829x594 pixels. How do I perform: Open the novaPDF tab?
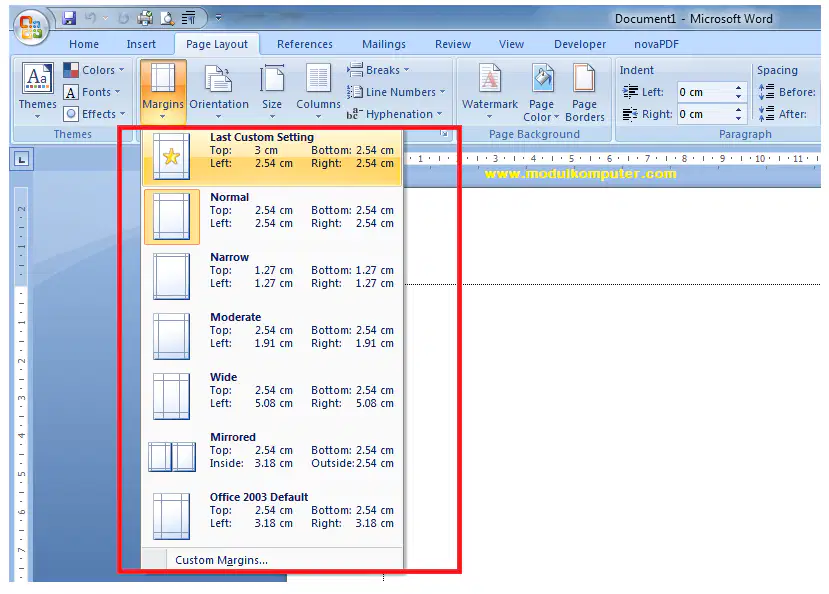(657, 44)
